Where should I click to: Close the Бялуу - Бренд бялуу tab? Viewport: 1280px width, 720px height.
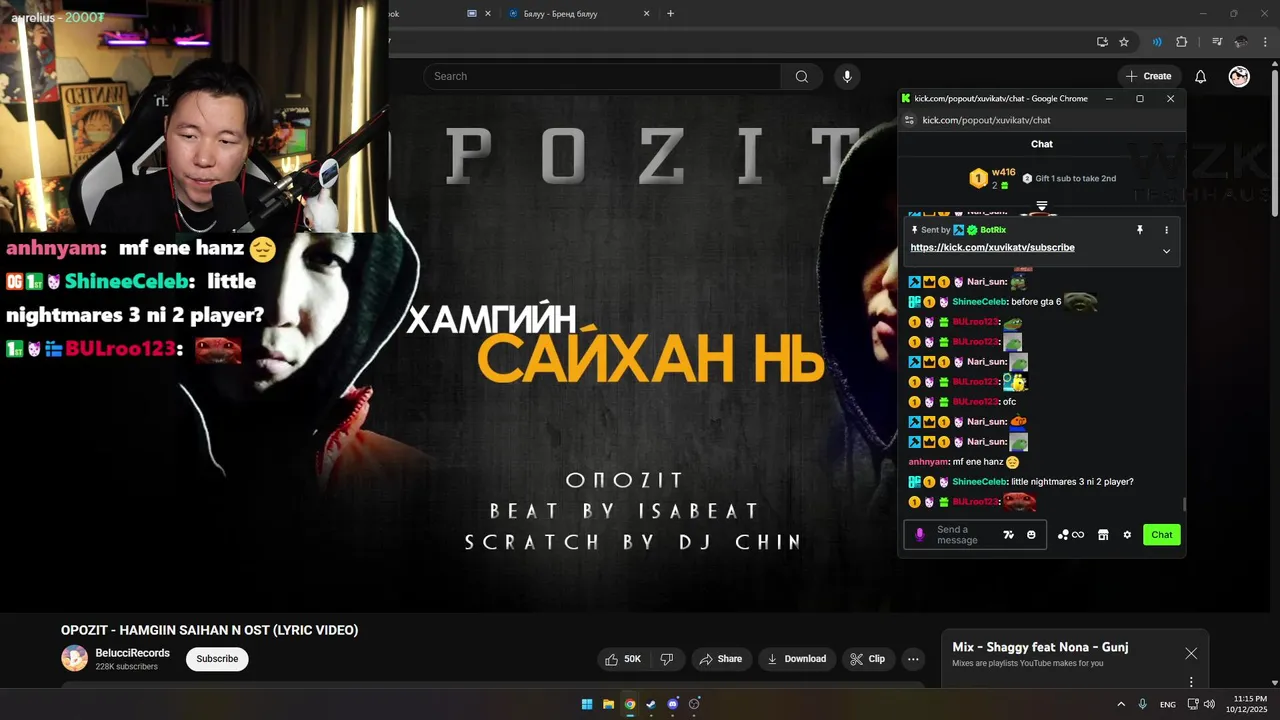646,13
